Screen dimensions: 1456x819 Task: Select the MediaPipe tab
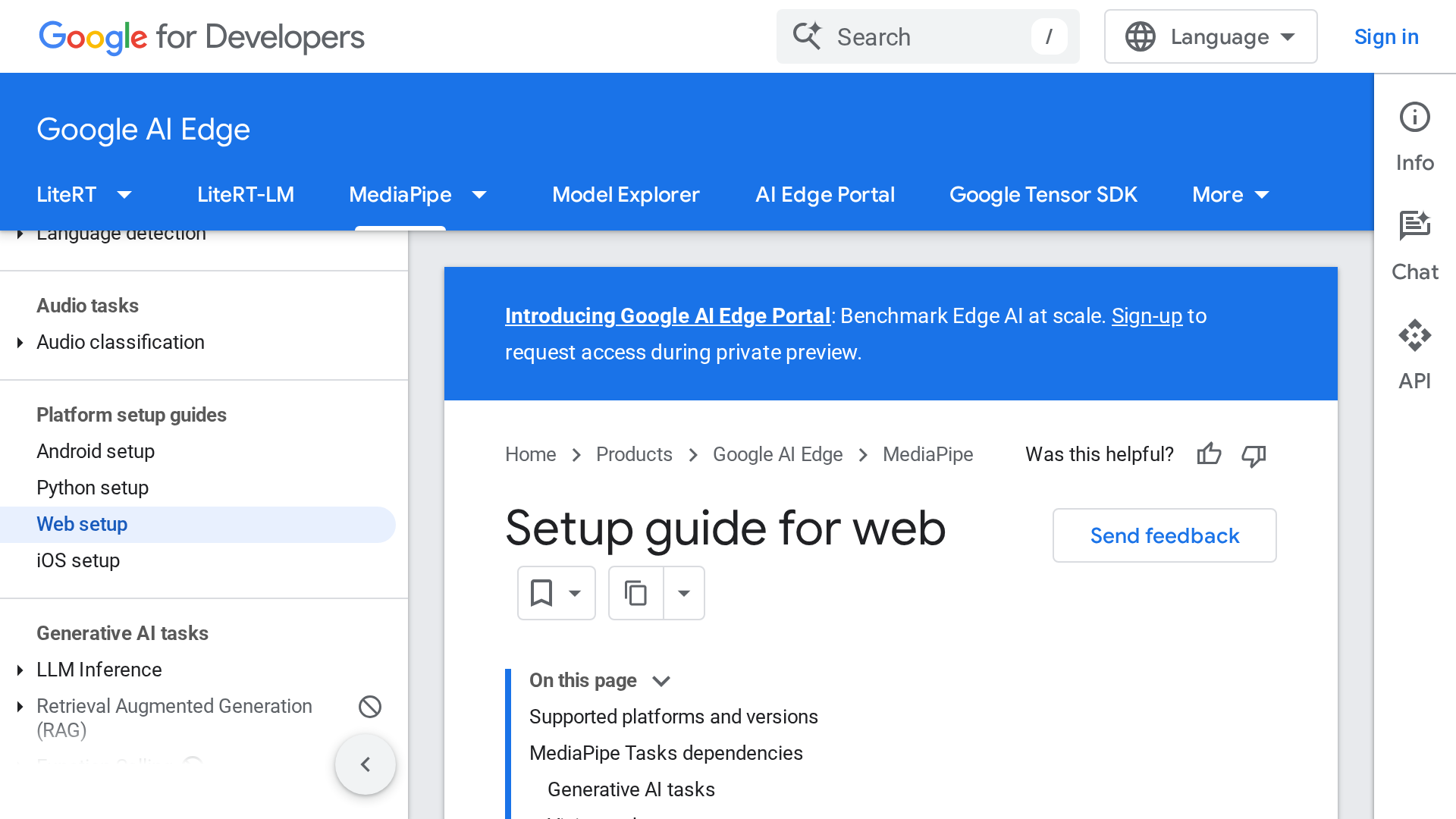tap(400, 195)
